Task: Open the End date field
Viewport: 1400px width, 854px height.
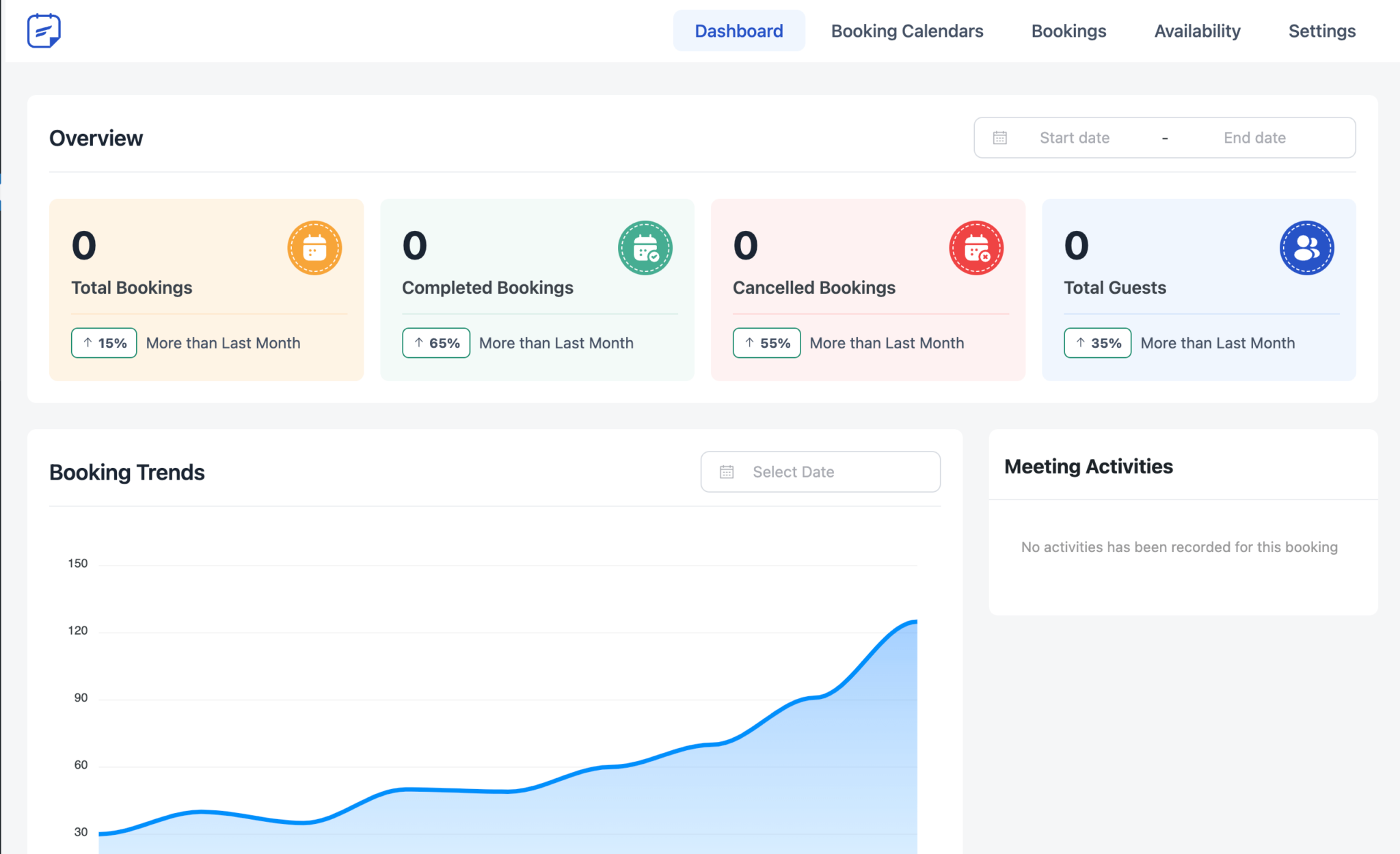Action: point(1255,137)
